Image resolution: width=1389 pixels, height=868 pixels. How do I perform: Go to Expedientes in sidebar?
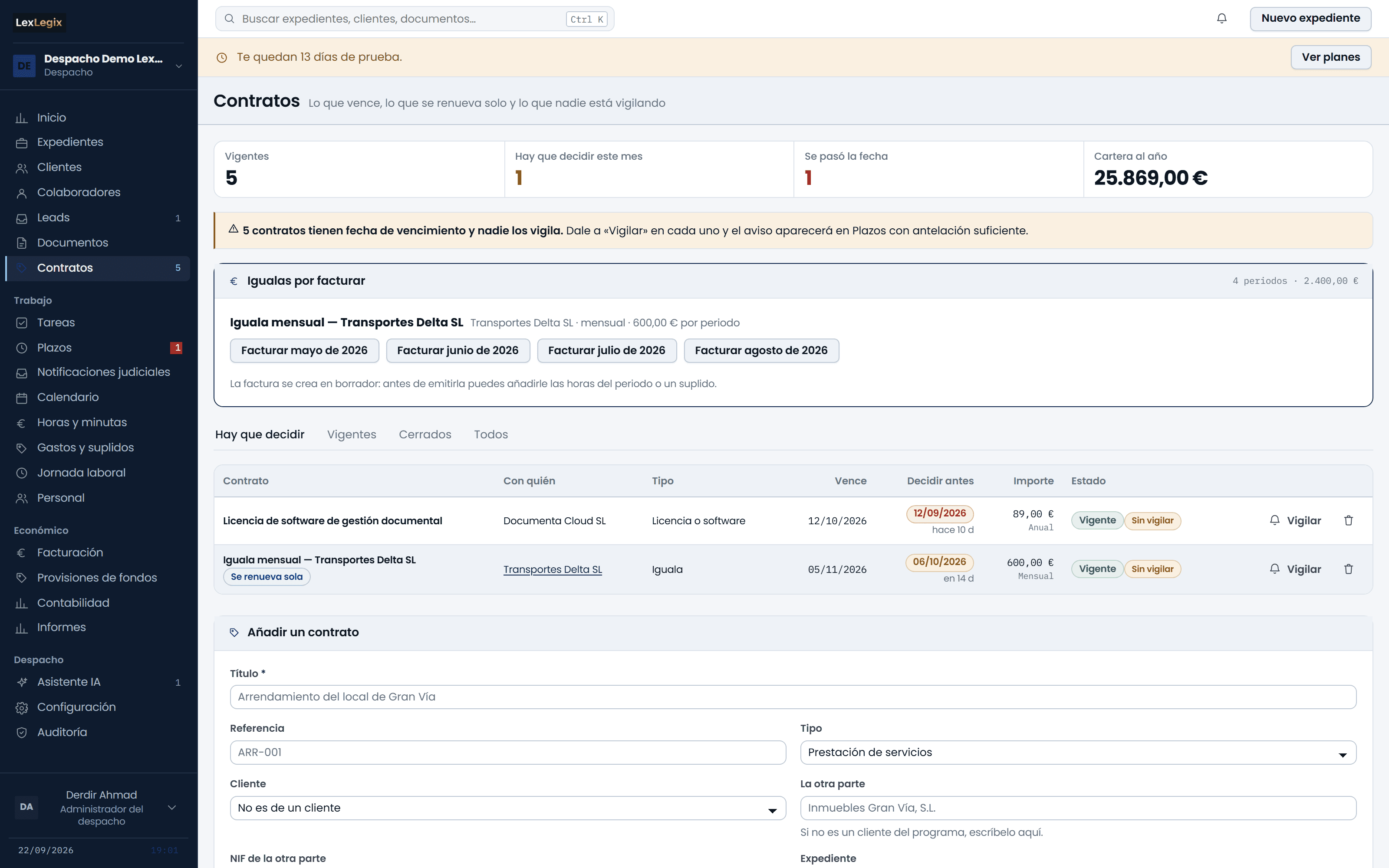click(x=98, y=142)
